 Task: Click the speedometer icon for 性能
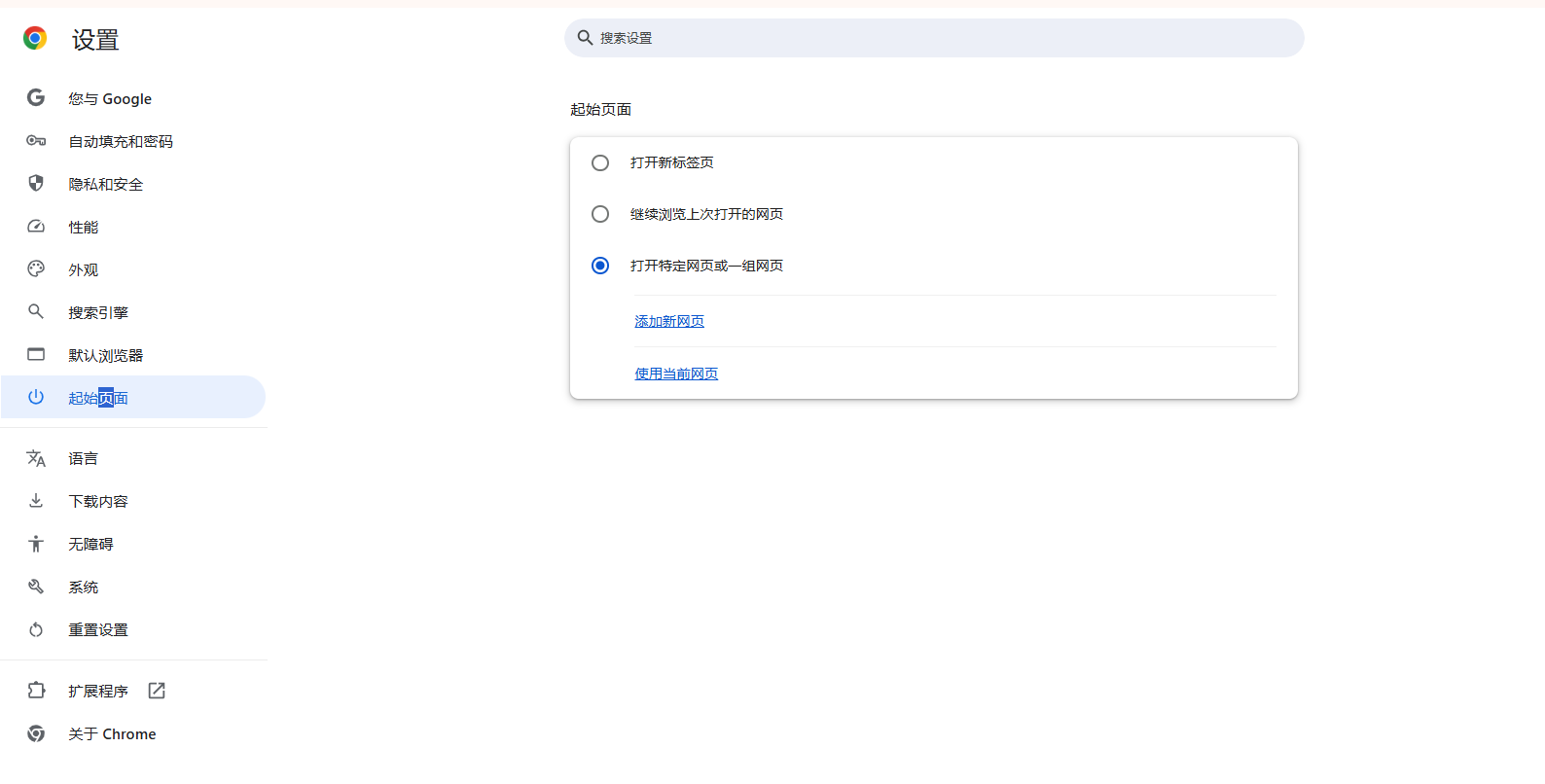[x=36, y=227]
